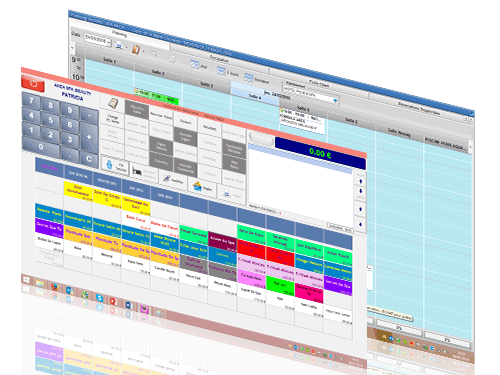Viewport: 500px width, 375px height.
Task: Open the Date dropdown in Planning window
Action: [x=109, y=42]
